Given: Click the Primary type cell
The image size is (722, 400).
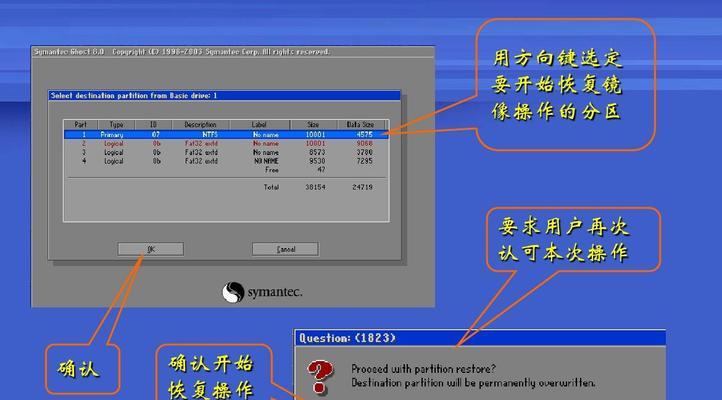Looking at the screenshot, I should 112,134.
